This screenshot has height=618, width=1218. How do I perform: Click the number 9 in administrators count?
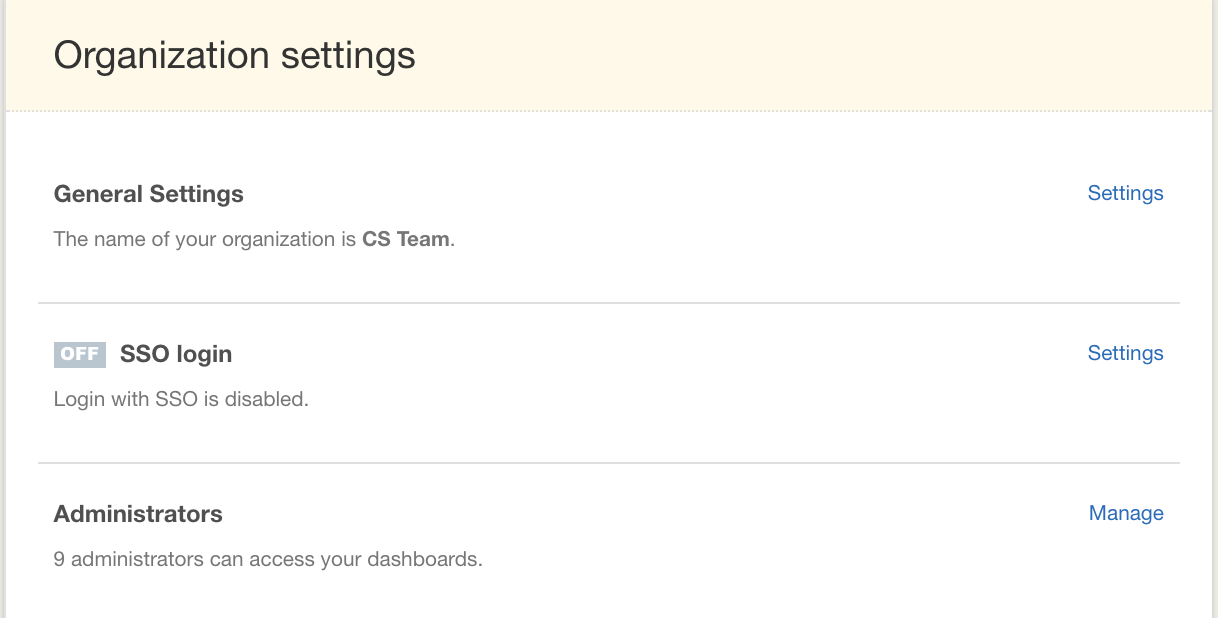click(59, 559)
